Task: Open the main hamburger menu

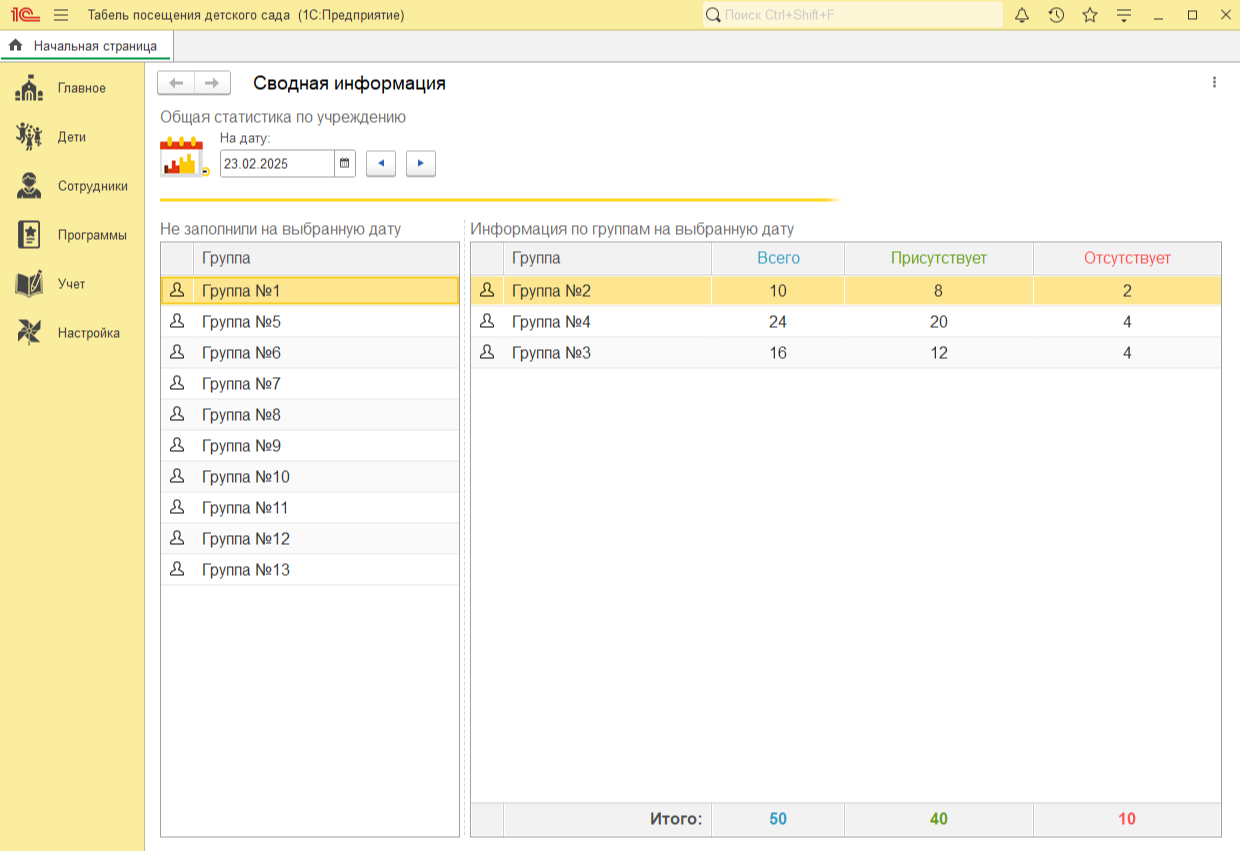Action: [x=61, y=15]
